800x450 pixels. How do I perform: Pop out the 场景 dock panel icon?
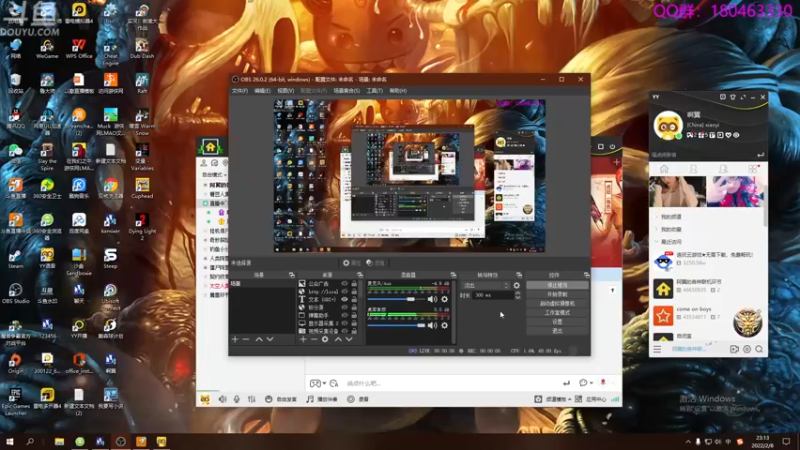pyautogui.click(x=291, y=275)
